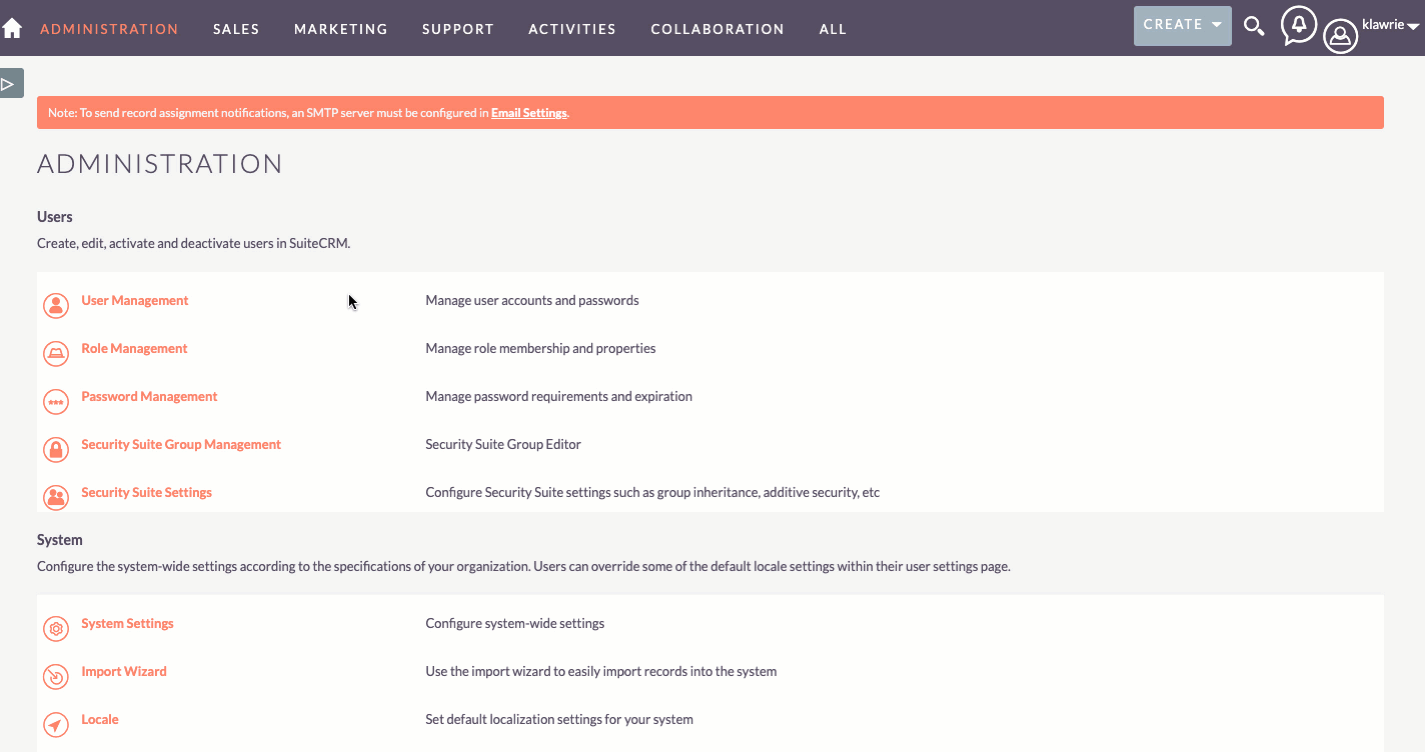1425x752 pixels.
Task: Click 'Create, edit, activate and deactivate users' text
Action: click(x=194, y=243)
